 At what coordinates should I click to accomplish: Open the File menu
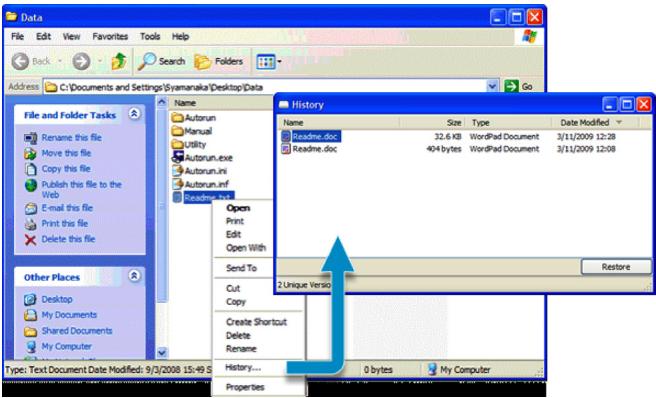[17, 36]
